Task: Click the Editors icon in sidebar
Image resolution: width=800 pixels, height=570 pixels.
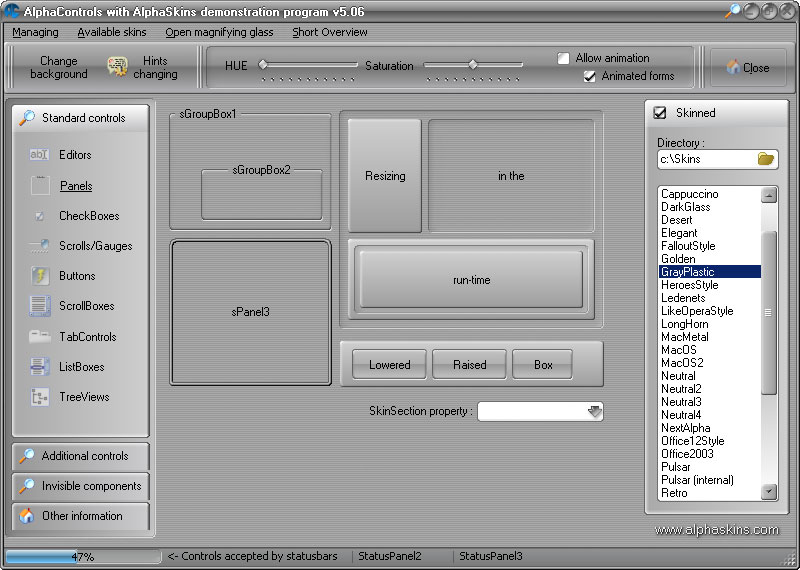Action: 39,154
